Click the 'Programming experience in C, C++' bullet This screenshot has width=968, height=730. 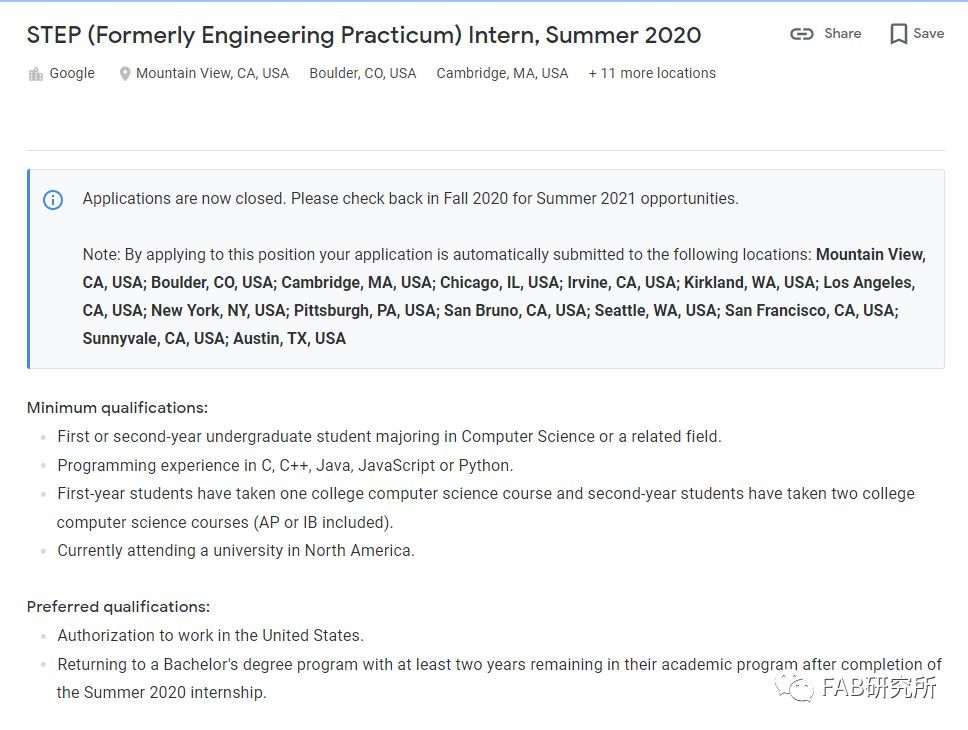coord(285,465)
